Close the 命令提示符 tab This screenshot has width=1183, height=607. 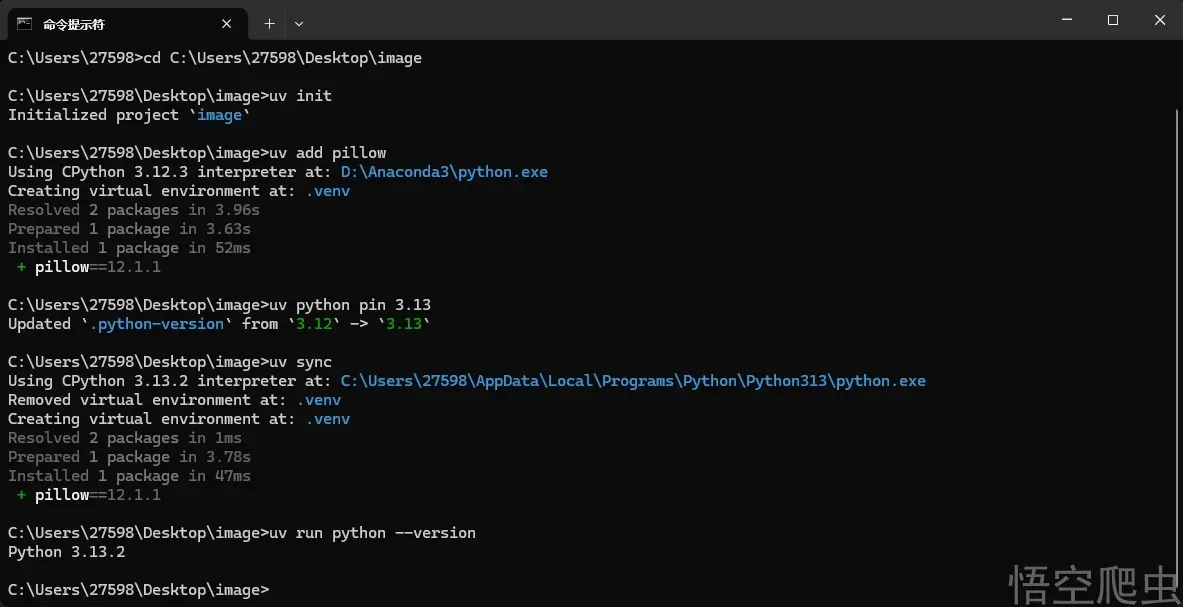click(x=226, y=23)
